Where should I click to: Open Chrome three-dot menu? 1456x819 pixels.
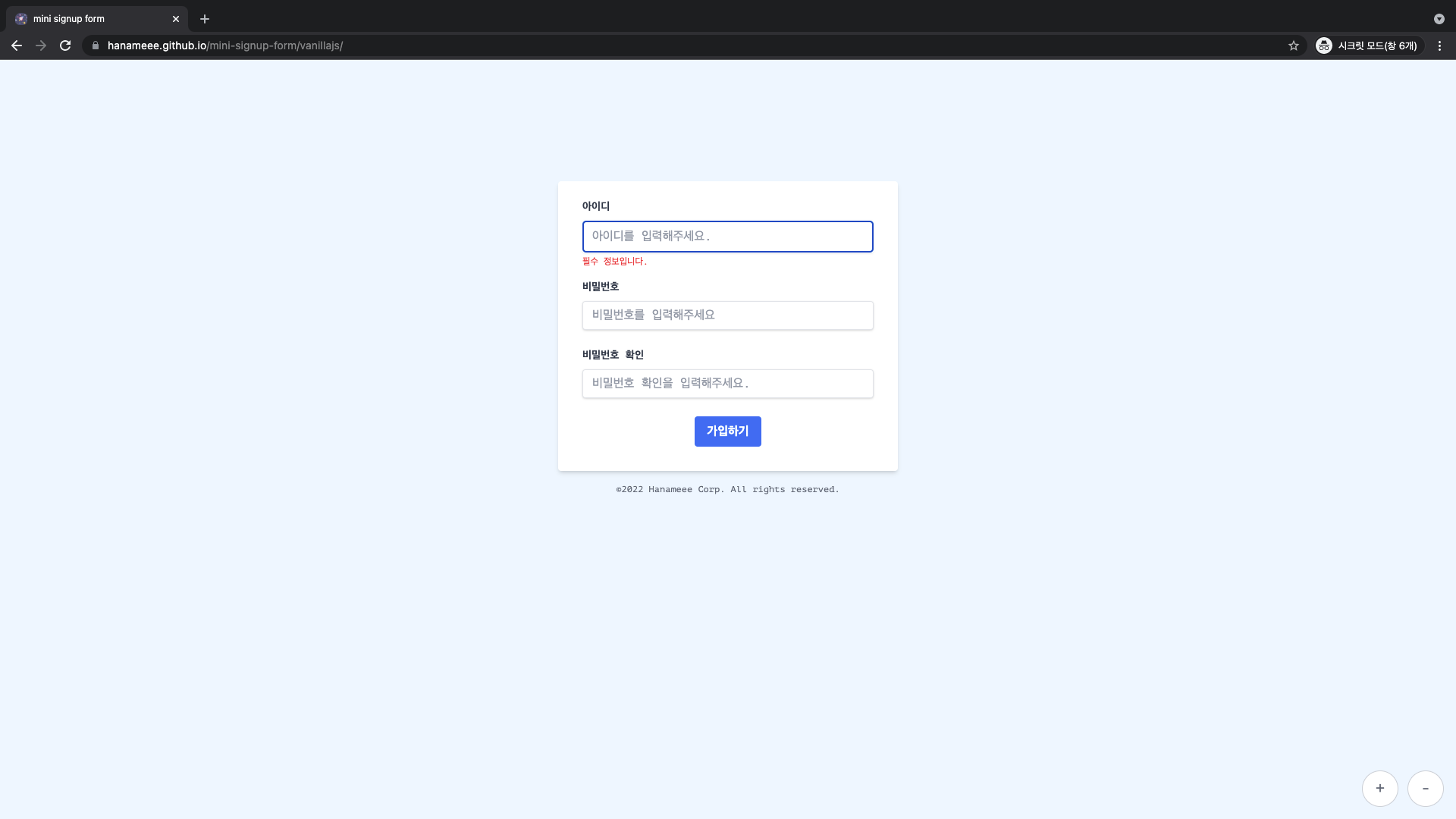click(x=1439, y=45)
